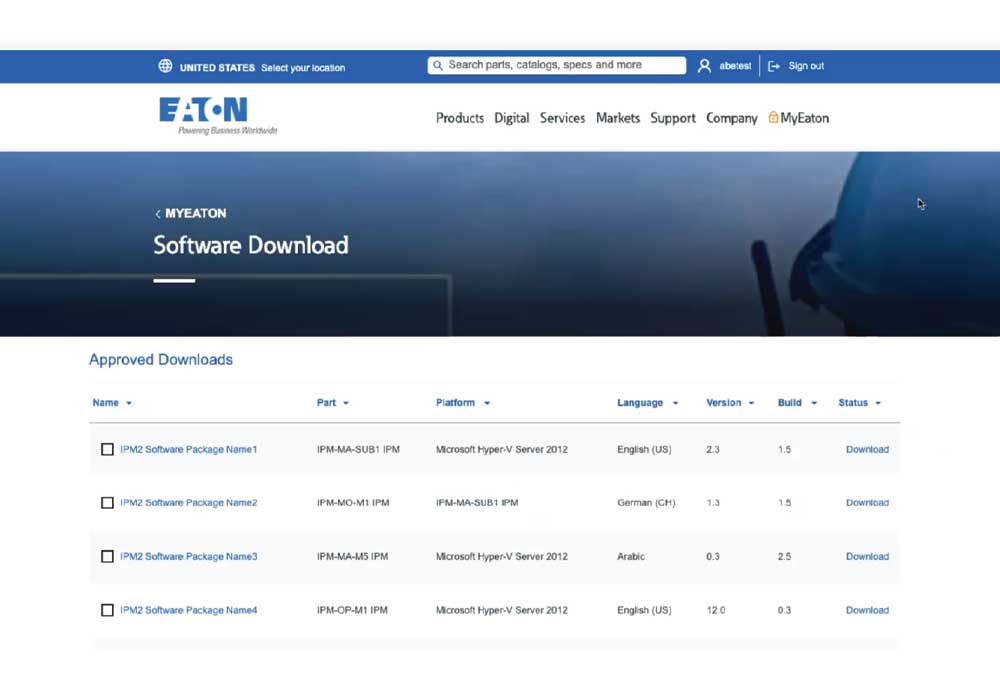Image resolution: width=1000 pixels, height=700 pixels.
Task: Click the IPM-MA-M5 IPM part cell
Action: click(352, 557)
